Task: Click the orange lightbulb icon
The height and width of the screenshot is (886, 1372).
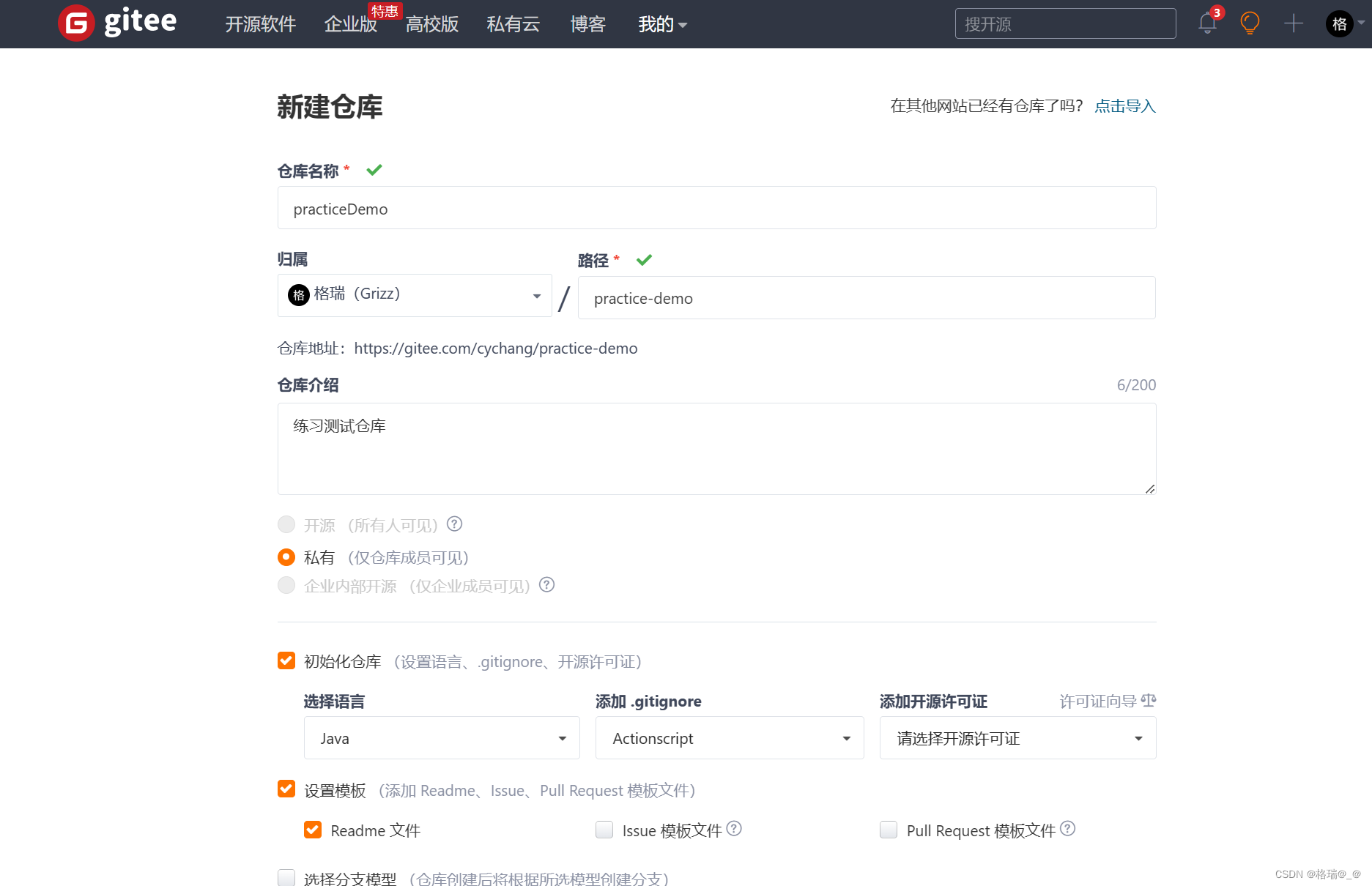Action: point(1250,23)
